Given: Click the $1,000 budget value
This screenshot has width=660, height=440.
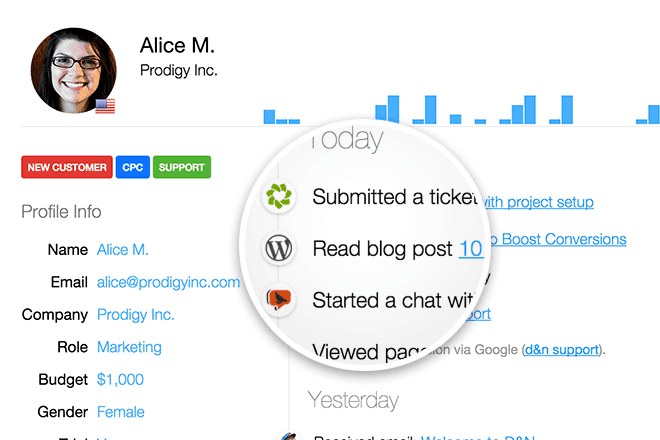Looking at the screenshot, I should coord(120,379).
